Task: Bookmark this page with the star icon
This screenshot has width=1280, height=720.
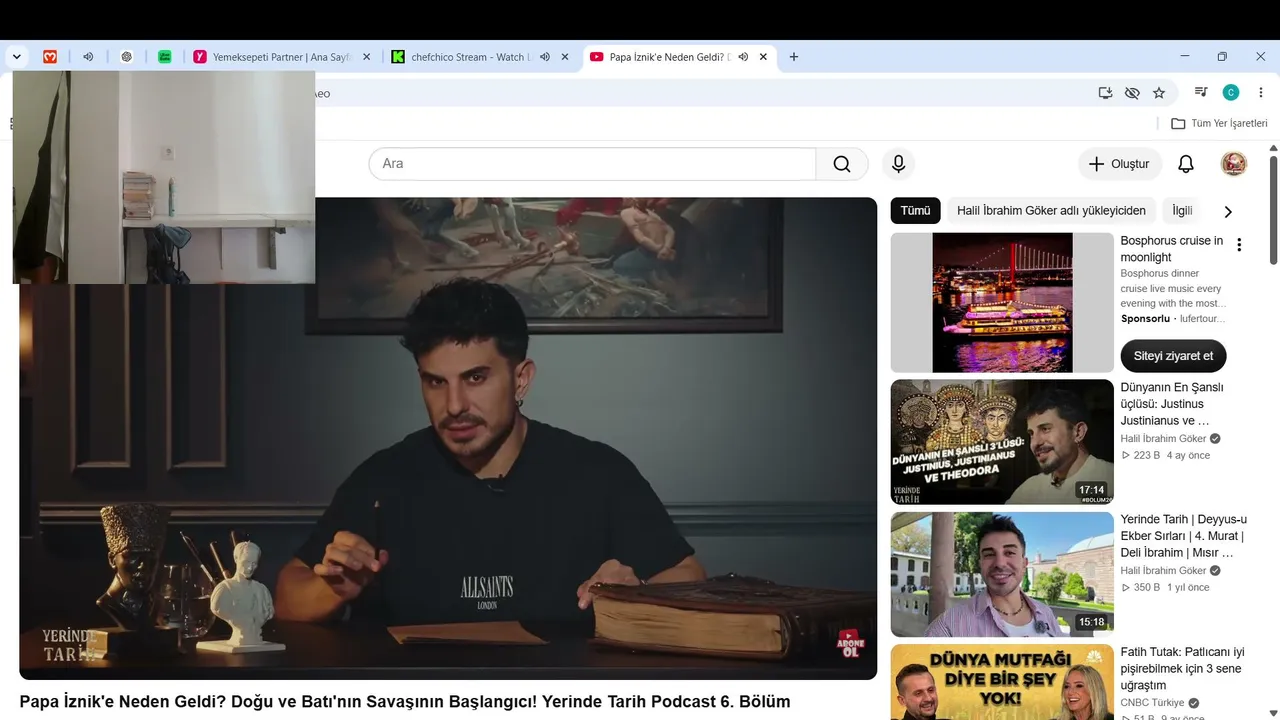Action: (x=1159, y=93)
